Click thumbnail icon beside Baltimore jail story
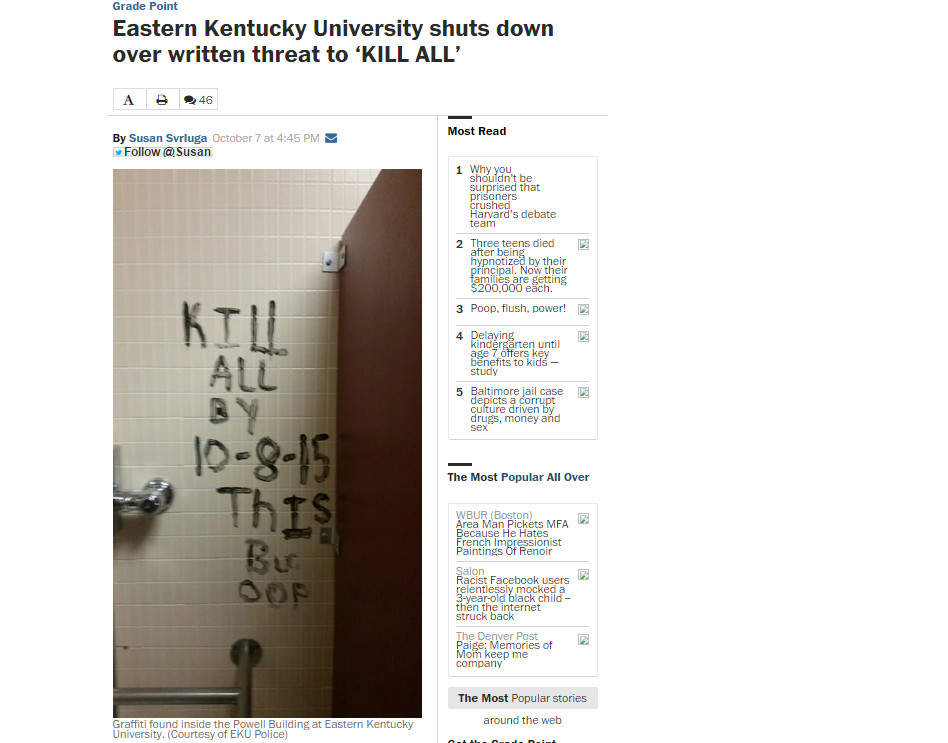Image resolution: width=948 pixels, height=743 pixels. coord(583,392)
